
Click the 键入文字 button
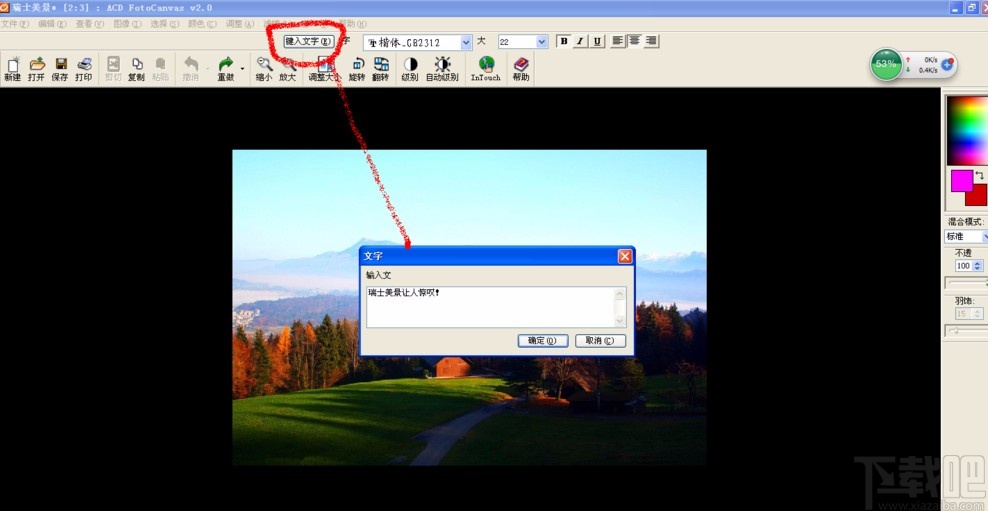pyautogui.click(x=308, y=41)
